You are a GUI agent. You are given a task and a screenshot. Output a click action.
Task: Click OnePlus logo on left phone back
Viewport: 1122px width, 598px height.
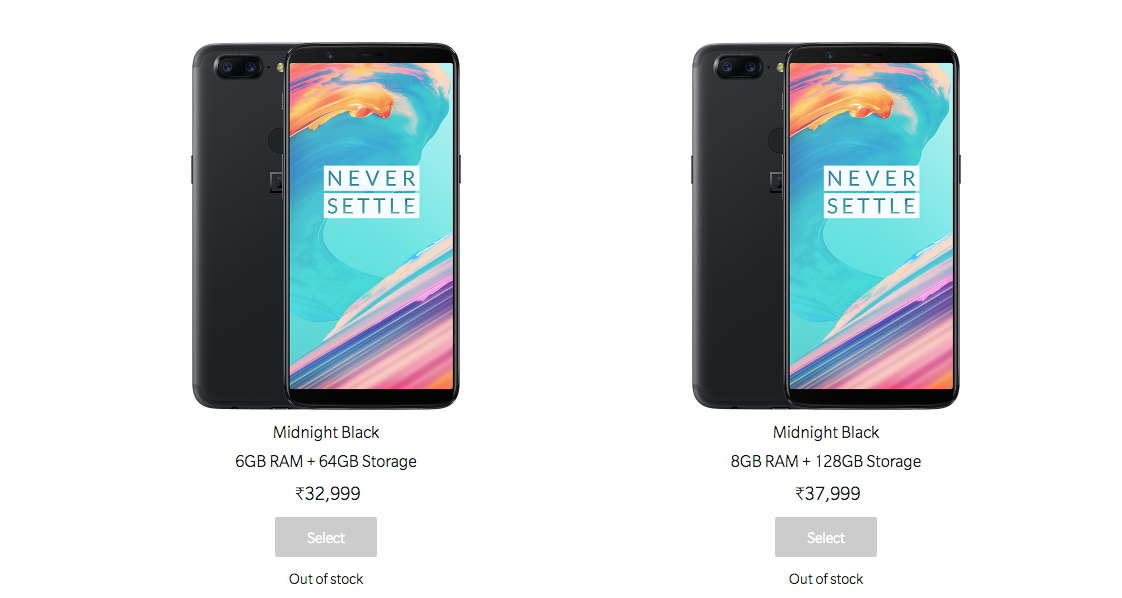[276, 182]
